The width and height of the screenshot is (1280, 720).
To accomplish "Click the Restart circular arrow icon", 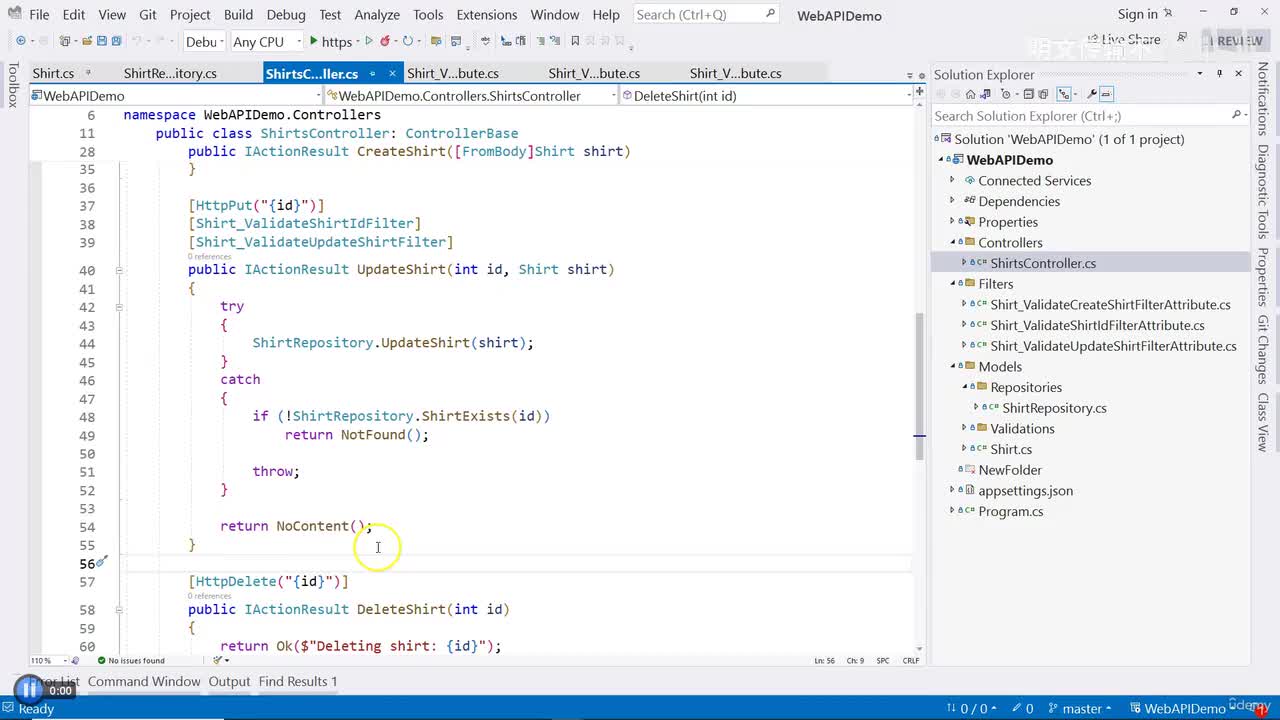I will (407, 41).
